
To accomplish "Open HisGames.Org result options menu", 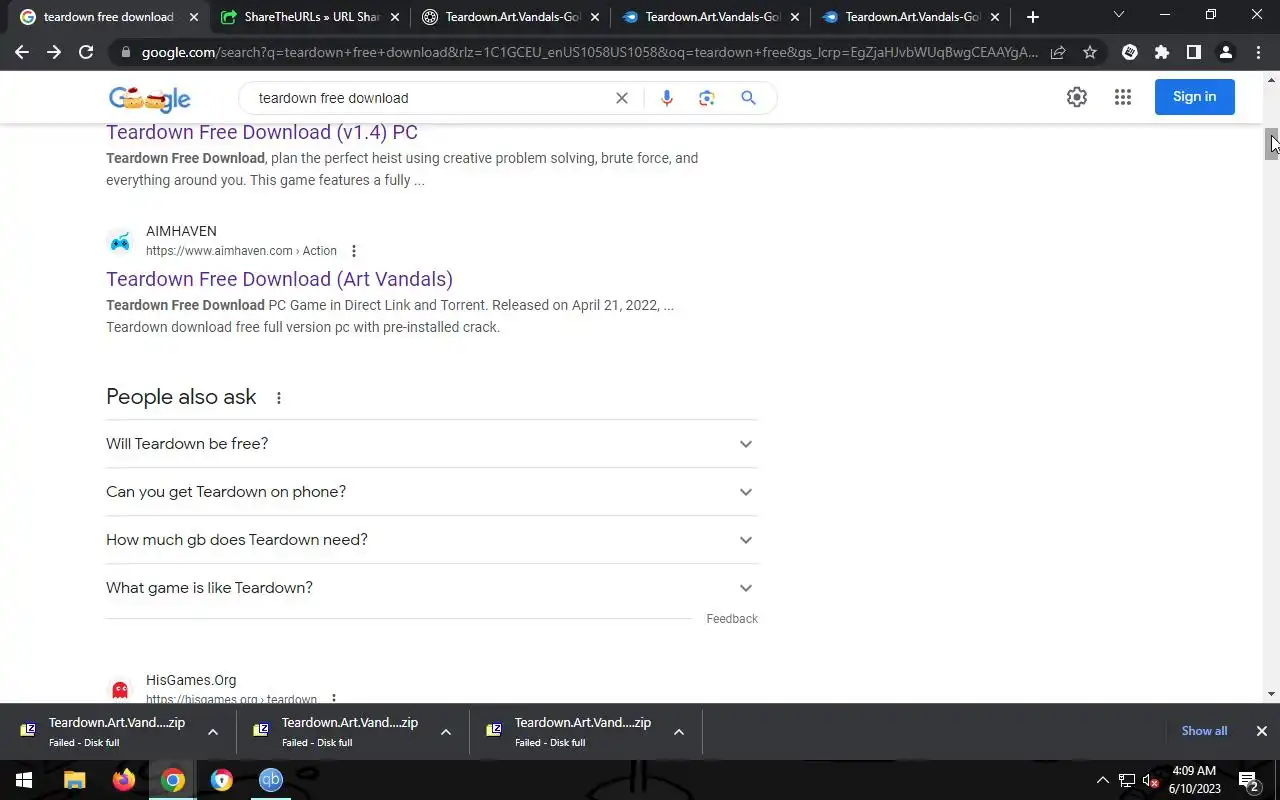I will point(334,699).
